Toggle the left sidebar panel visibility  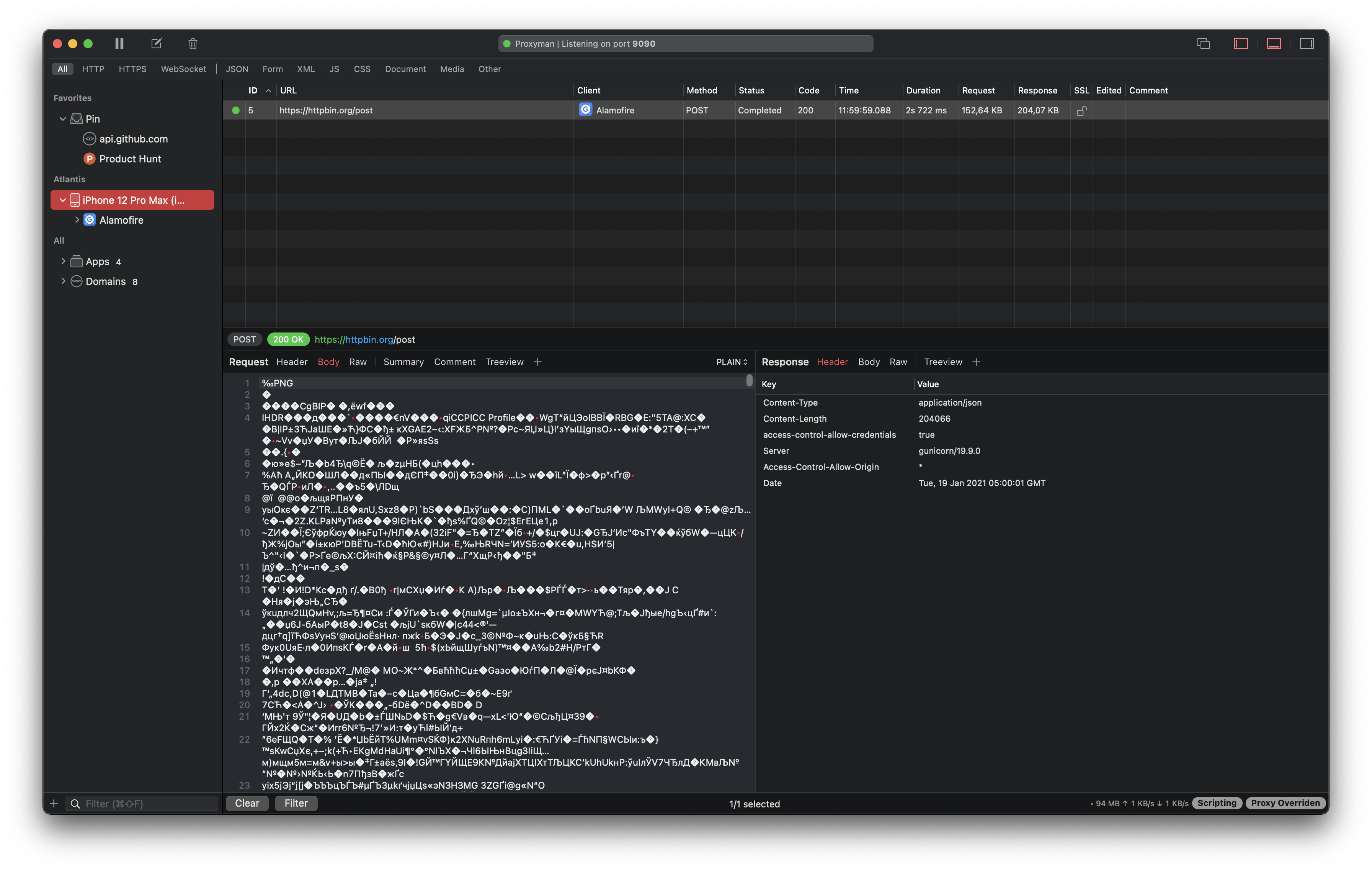1240,43
